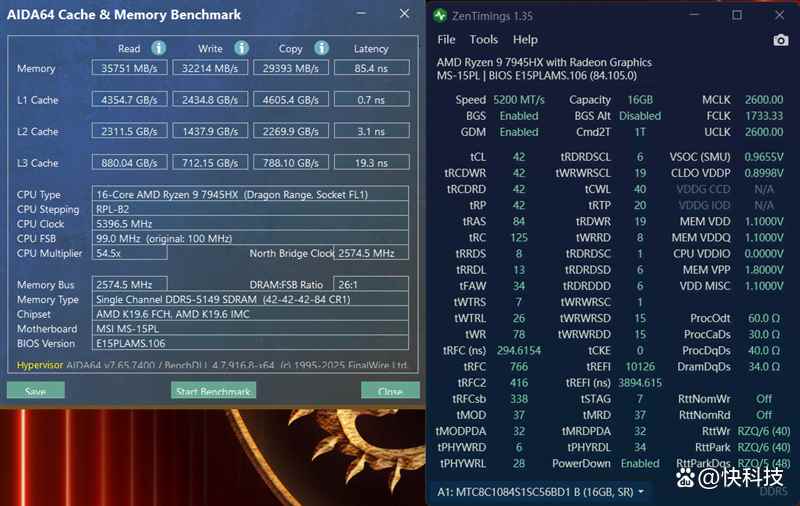
Task: Expand the A1 memory module dropdown
Action: tap(641, 492)
